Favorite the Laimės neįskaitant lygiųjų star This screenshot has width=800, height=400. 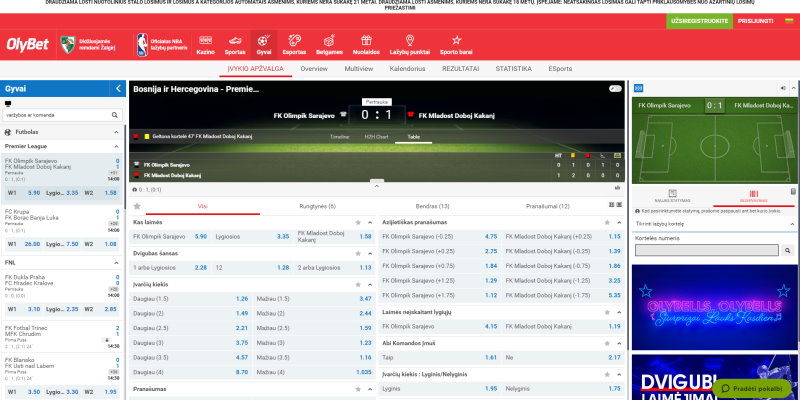pyautogui.click(x=607, y=312)
